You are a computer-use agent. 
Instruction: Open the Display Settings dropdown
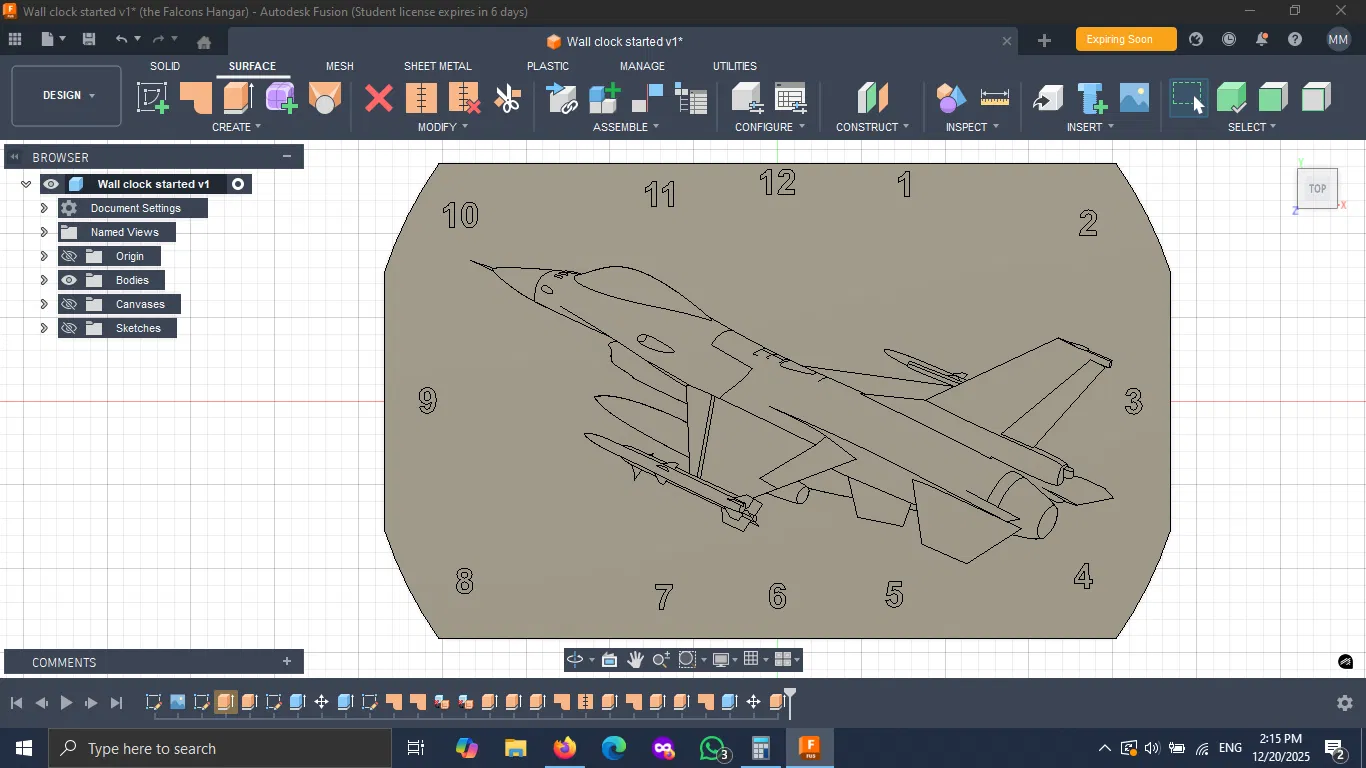(x=725, y=660)
